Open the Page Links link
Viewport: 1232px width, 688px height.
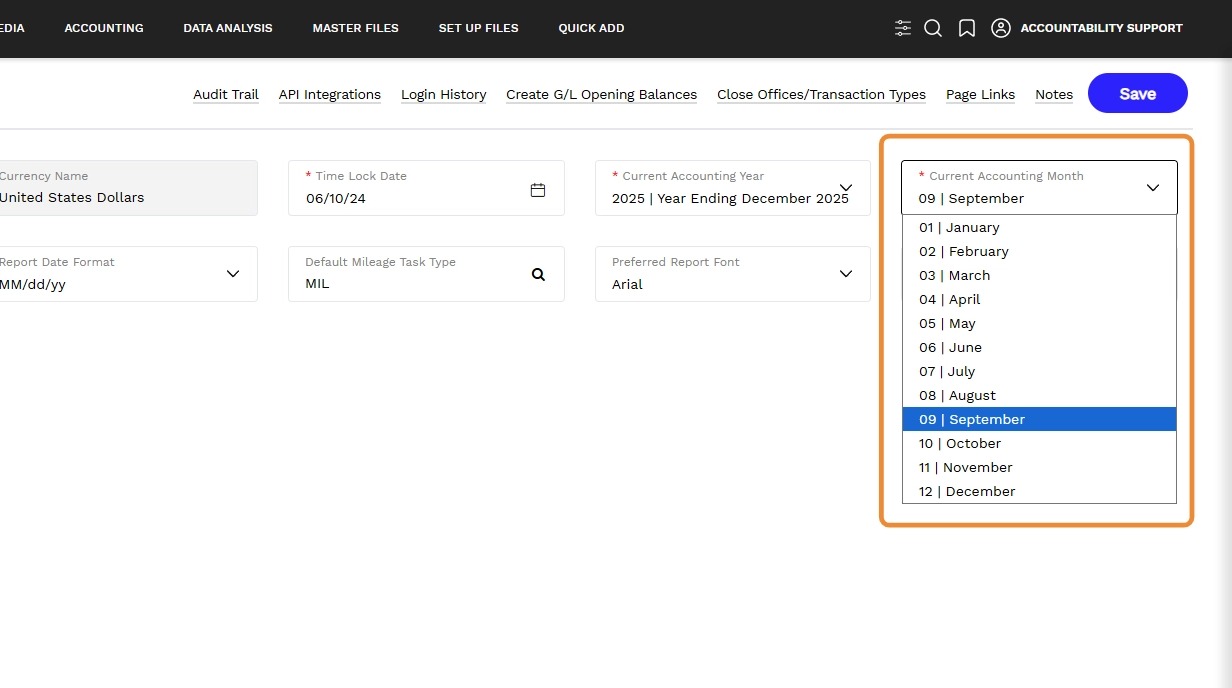980,94
